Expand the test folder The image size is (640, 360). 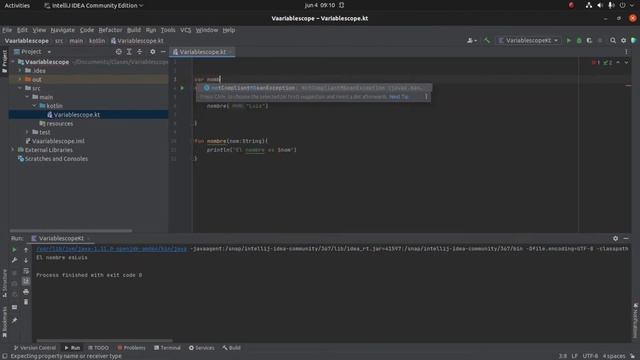tap(27, 132)
